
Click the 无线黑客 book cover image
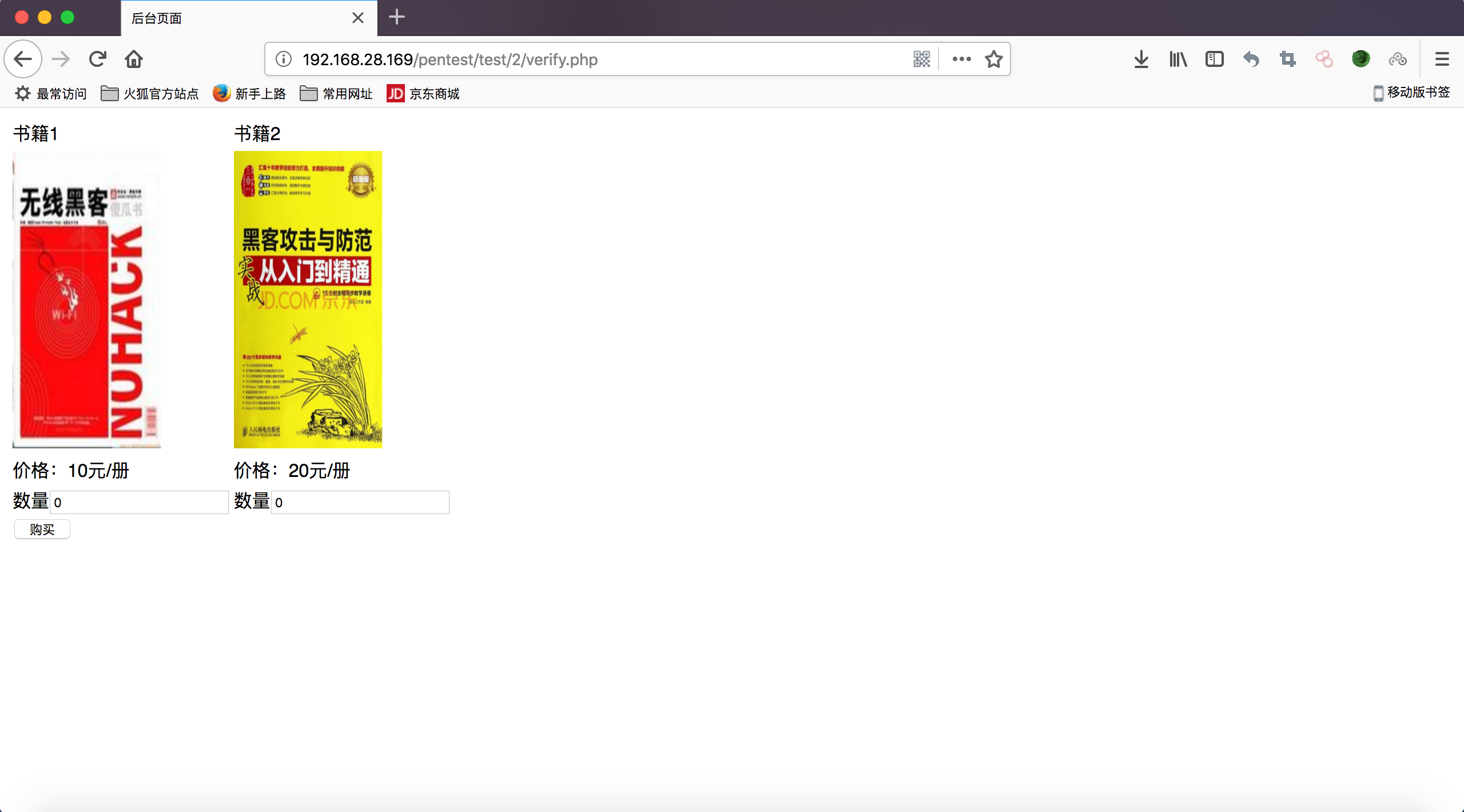pos(87,299)
